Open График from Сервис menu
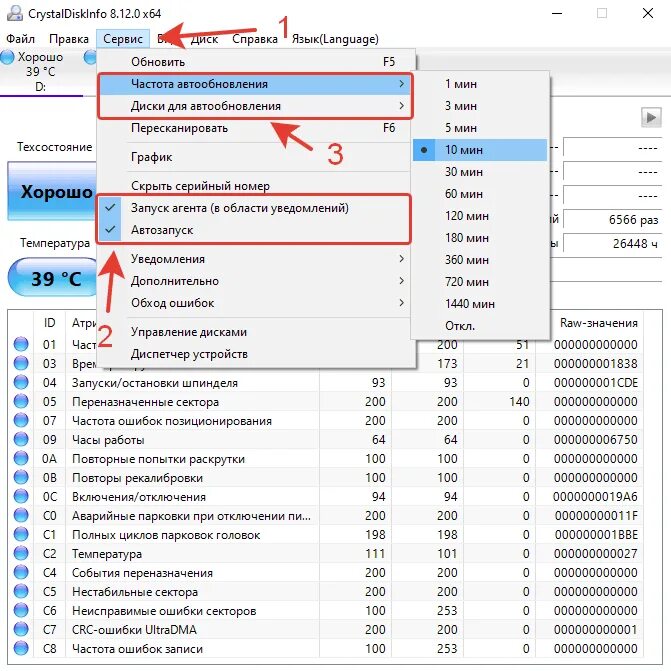The height and width of the screenshot is (671, 671). pyautogui.click(x=255, y=157)
